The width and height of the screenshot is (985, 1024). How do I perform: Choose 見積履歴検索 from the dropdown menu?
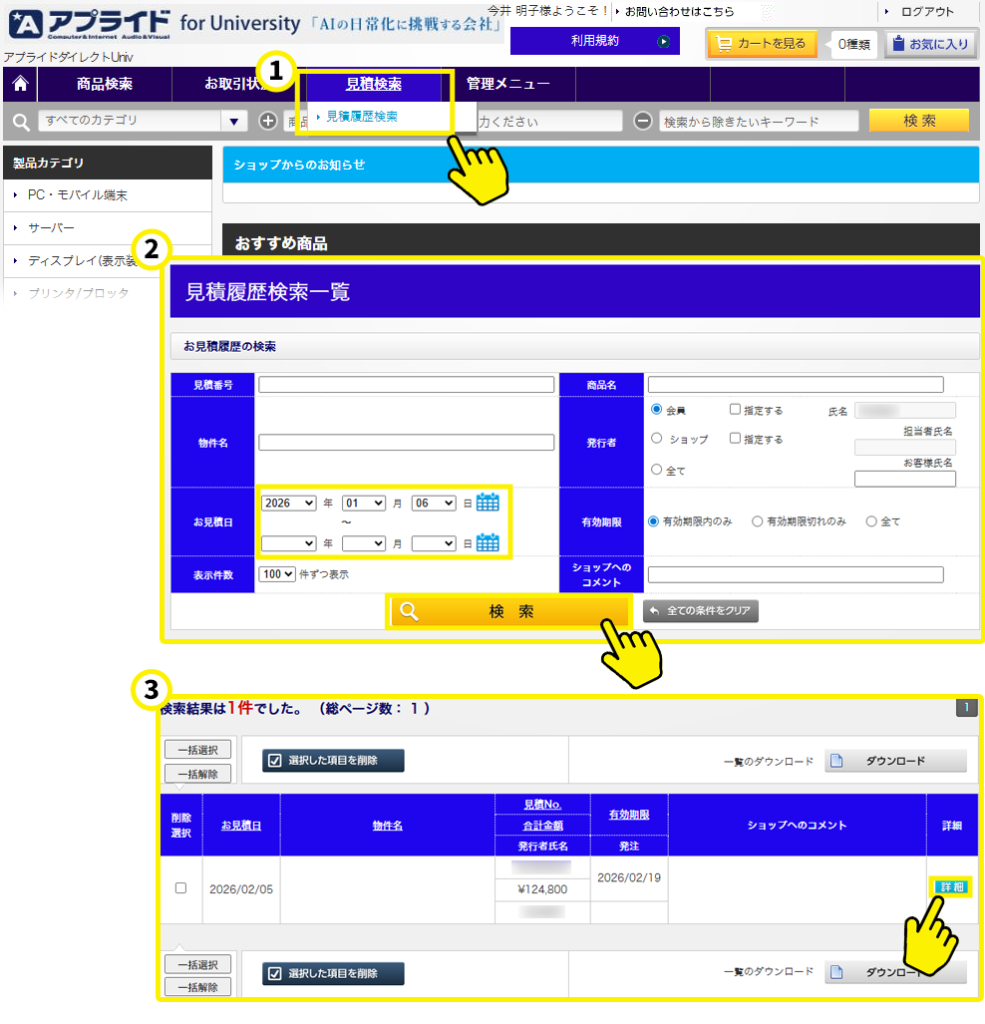click(361, 117)
